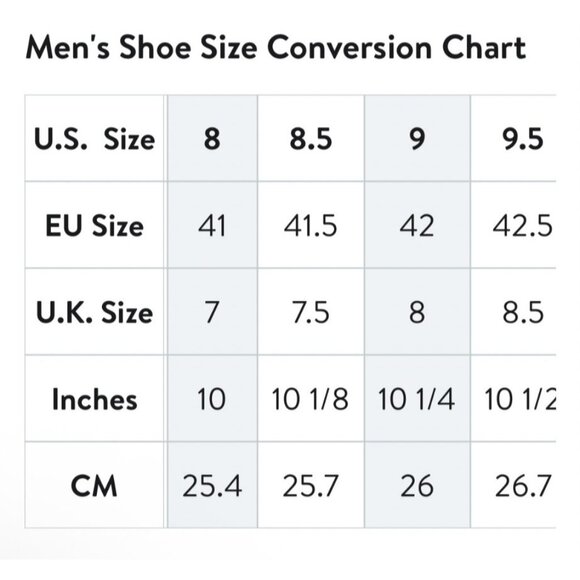Click U.S. size 9 header cell
This screenshot has height=580, width=580.
[x=417, y=138]
